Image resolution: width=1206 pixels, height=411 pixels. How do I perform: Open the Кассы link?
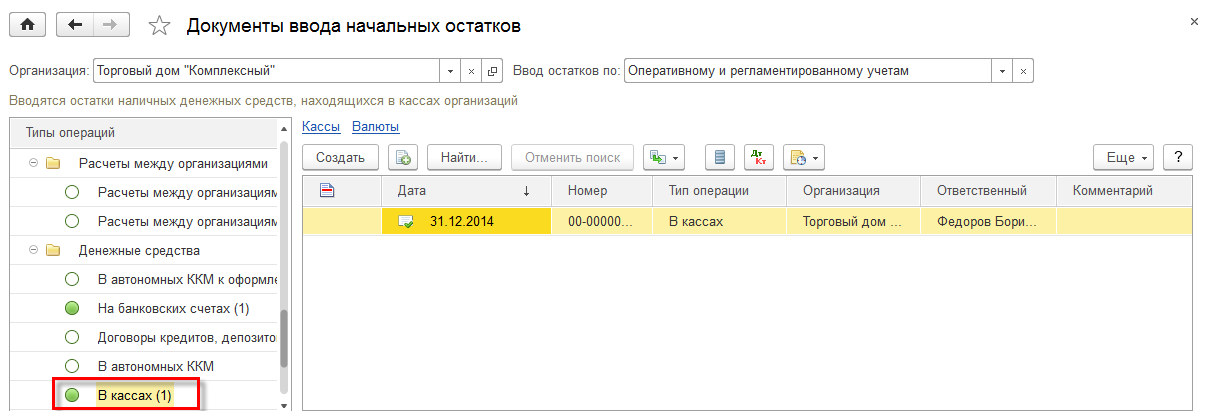[x=321, y=126]
